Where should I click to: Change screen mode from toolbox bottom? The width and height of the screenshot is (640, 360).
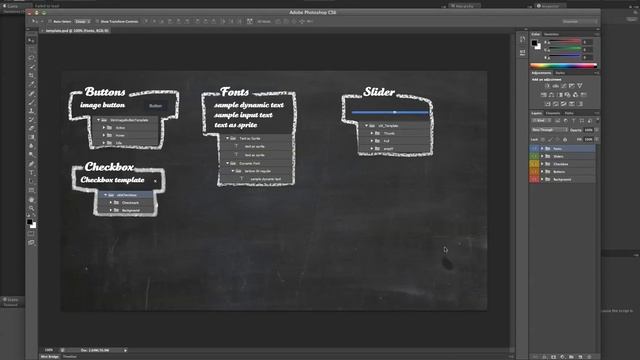(31, 242)
